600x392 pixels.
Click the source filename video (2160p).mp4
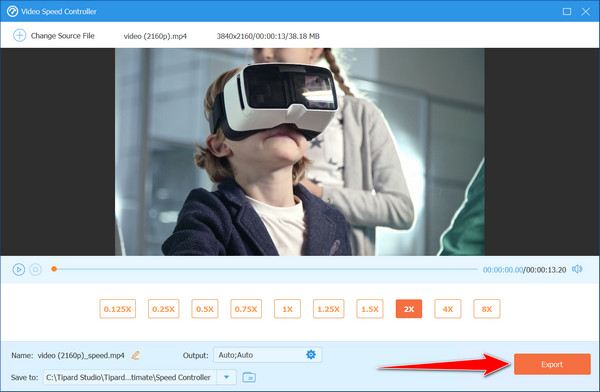[x=155, y=36]
